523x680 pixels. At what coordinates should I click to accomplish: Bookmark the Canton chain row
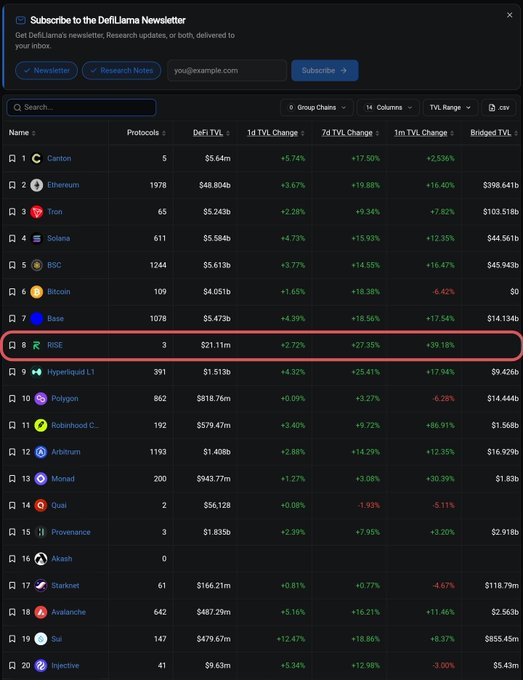point(12,158)
